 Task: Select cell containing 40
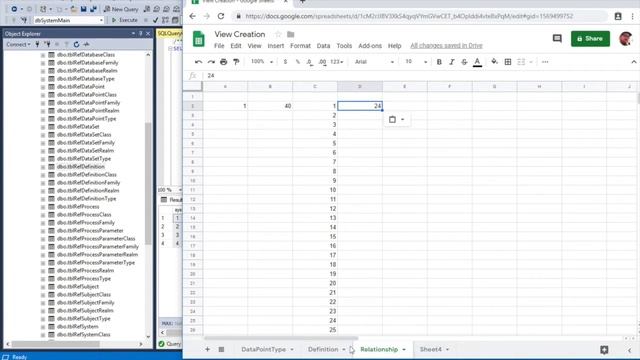click(x=270, y=106)
